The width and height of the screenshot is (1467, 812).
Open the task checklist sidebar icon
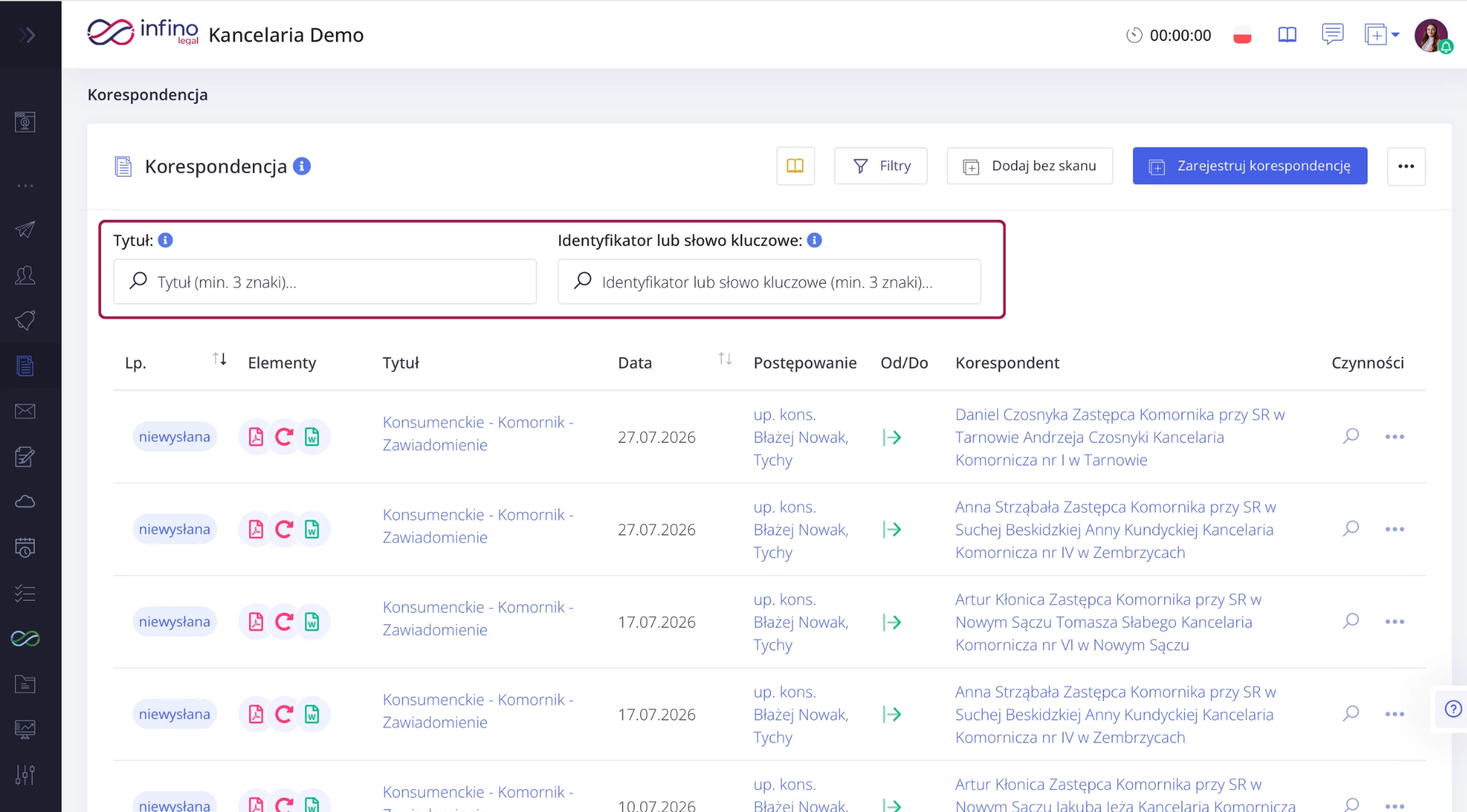(x=25, y=593)
